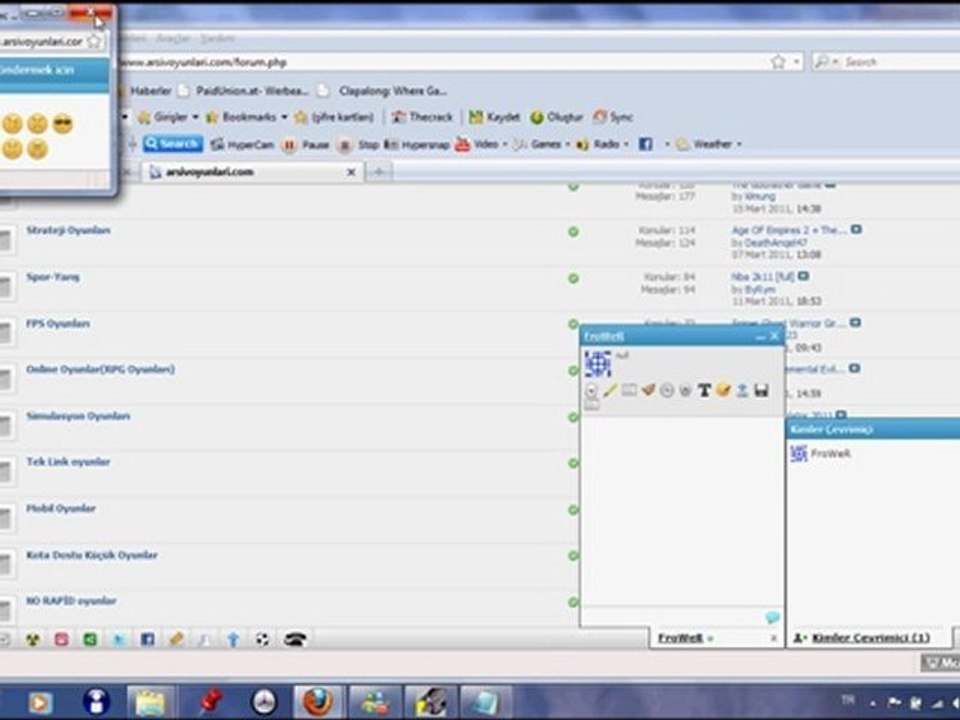Open the Strateji Oyunları forum
Viewport: 960px width, 720px height.
pyautogui.click(x=68, y=230)
